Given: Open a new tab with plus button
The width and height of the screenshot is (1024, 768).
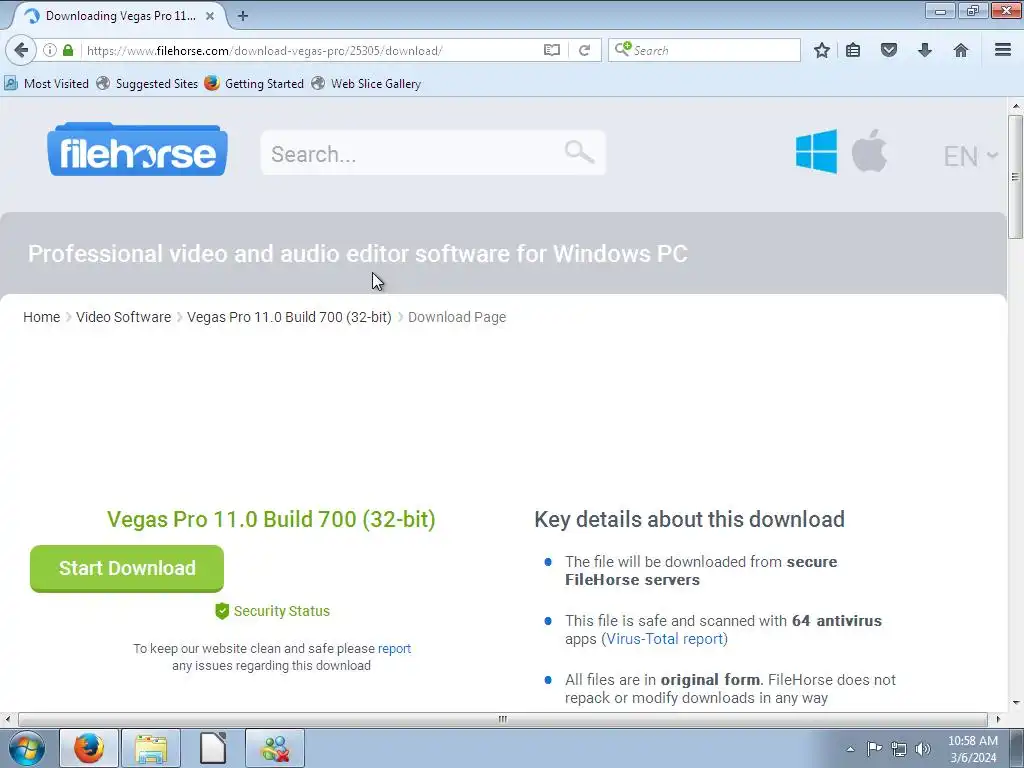Looking at the screenshot, I should (x=243, y=16).
